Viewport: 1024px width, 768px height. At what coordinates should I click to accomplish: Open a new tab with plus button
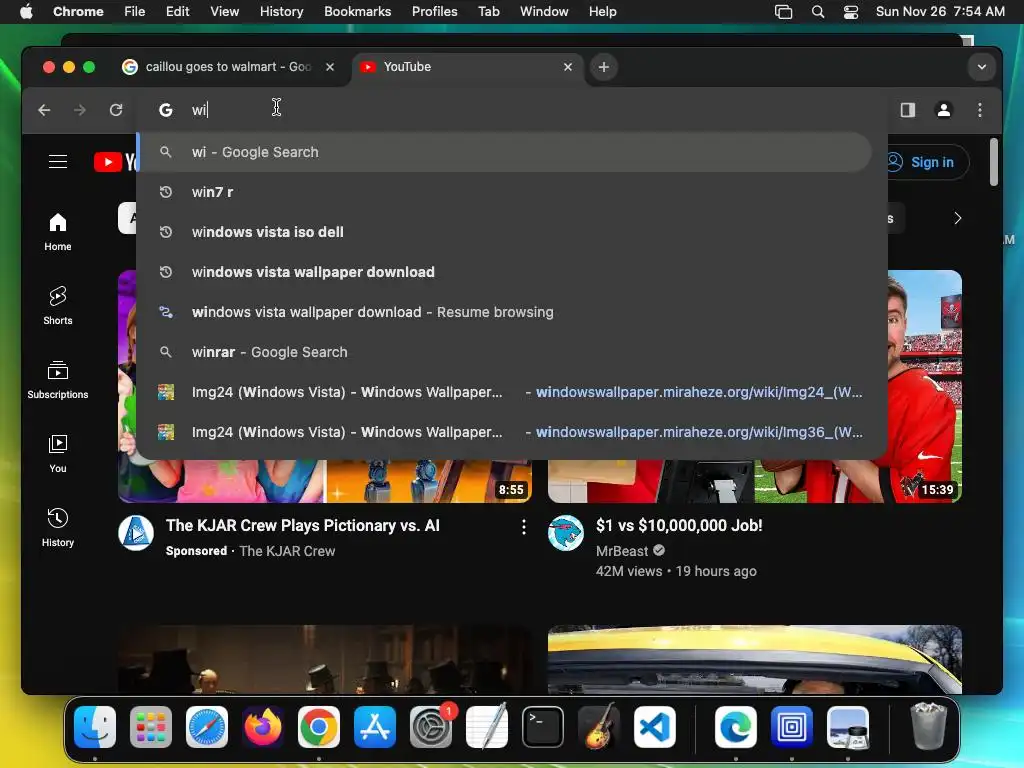(604, 67)
